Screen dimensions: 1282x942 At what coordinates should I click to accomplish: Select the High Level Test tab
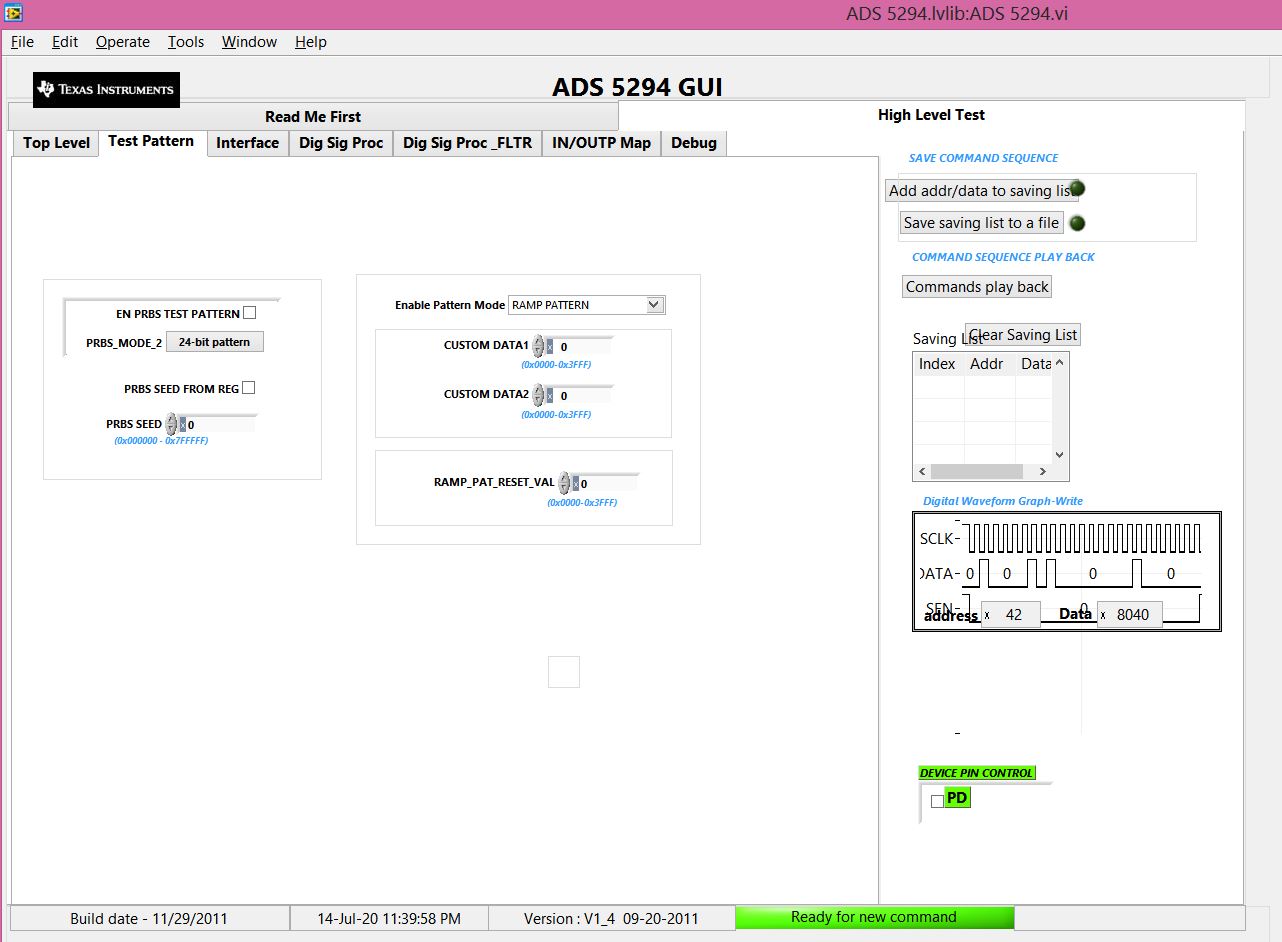click(931, 115)
